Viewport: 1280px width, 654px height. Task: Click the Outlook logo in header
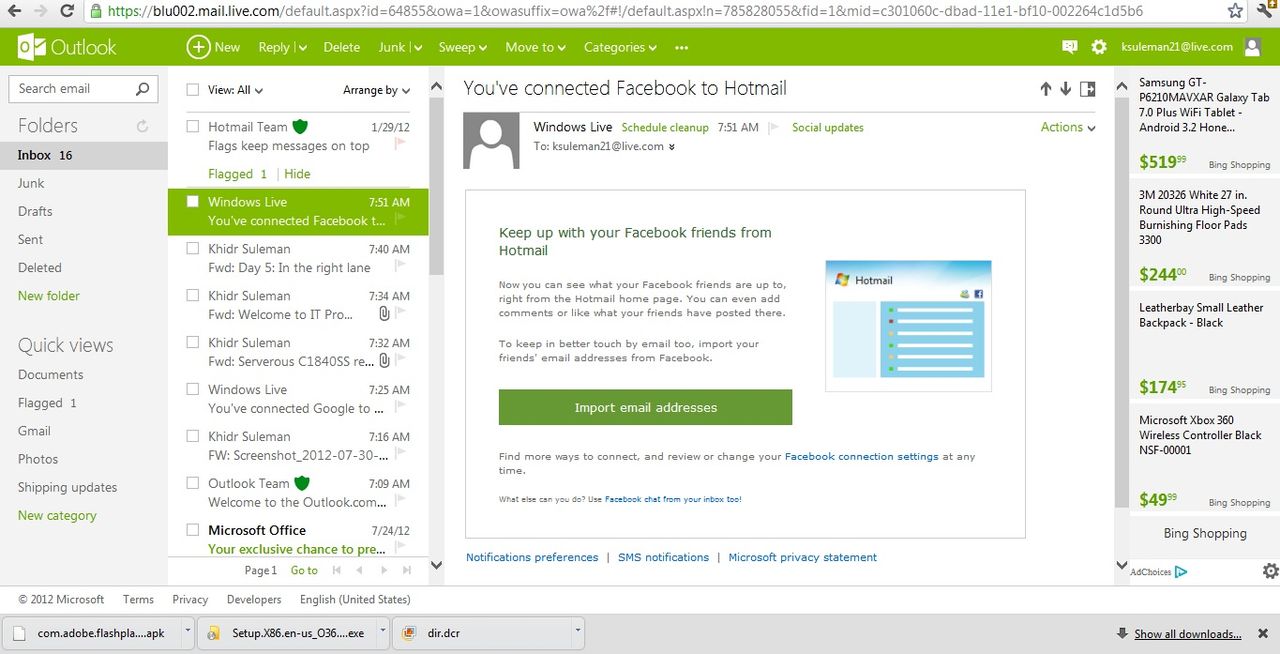(67, 47)
